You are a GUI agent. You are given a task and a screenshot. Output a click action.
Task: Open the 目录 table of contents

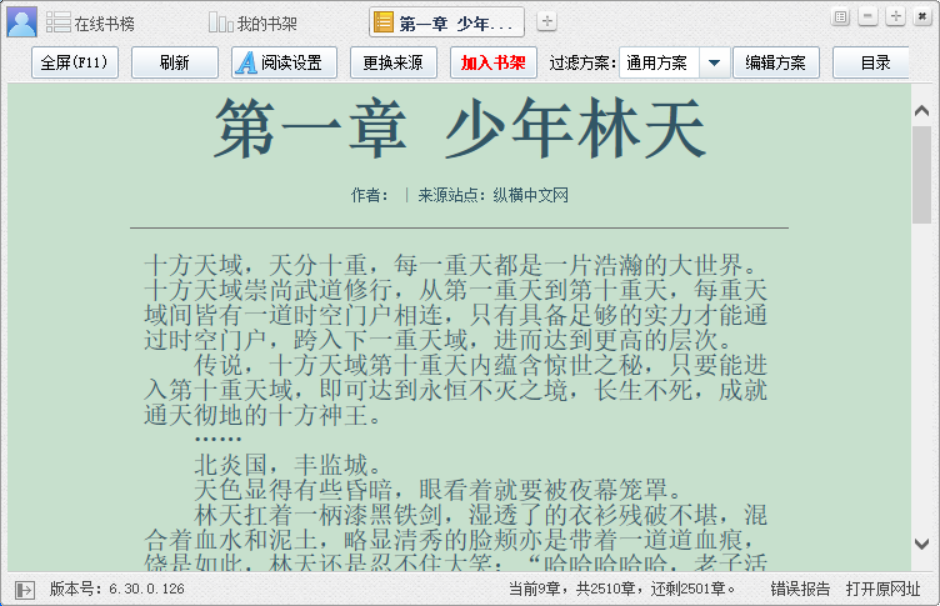click(x=872, y=62)
